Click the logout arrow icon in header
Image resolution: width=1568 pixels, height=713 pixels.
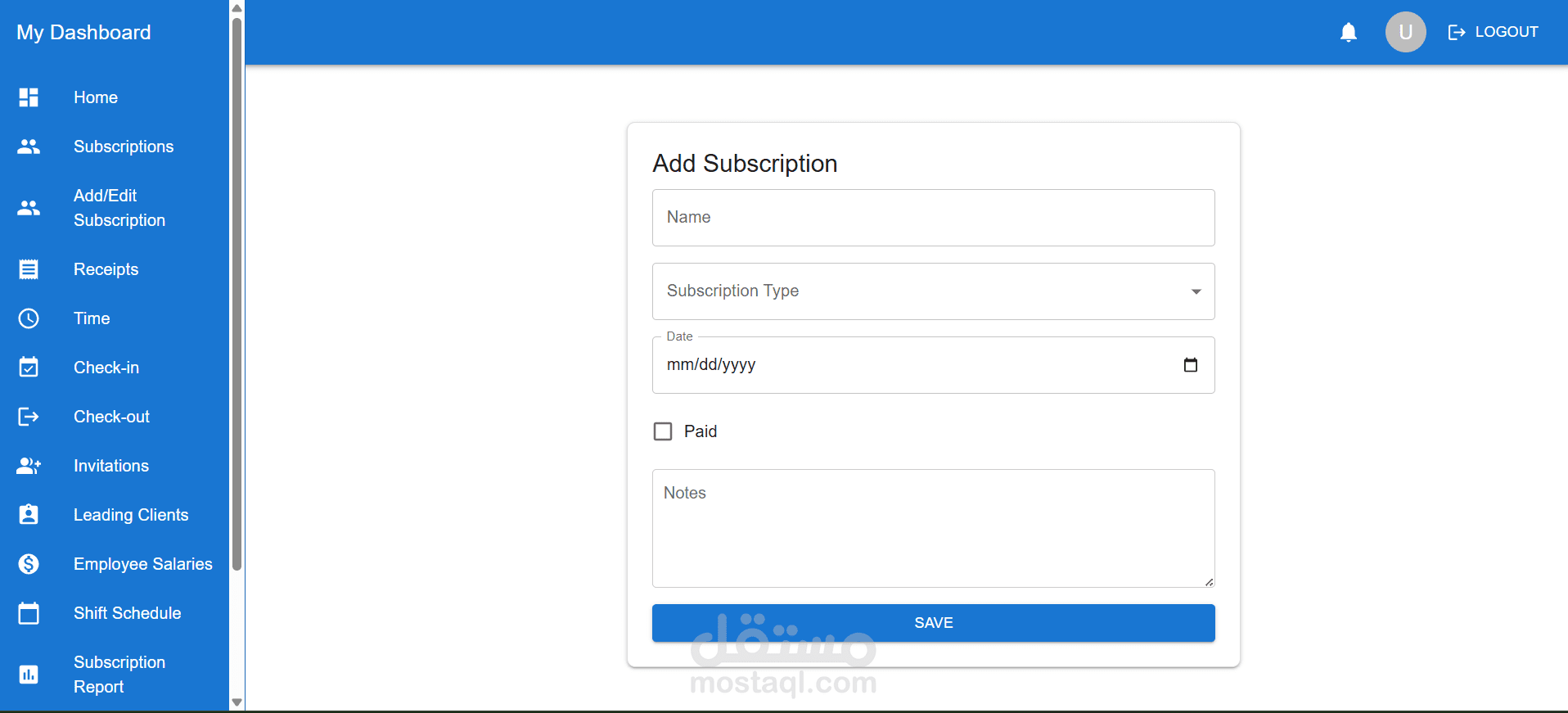pos(1457,32)
